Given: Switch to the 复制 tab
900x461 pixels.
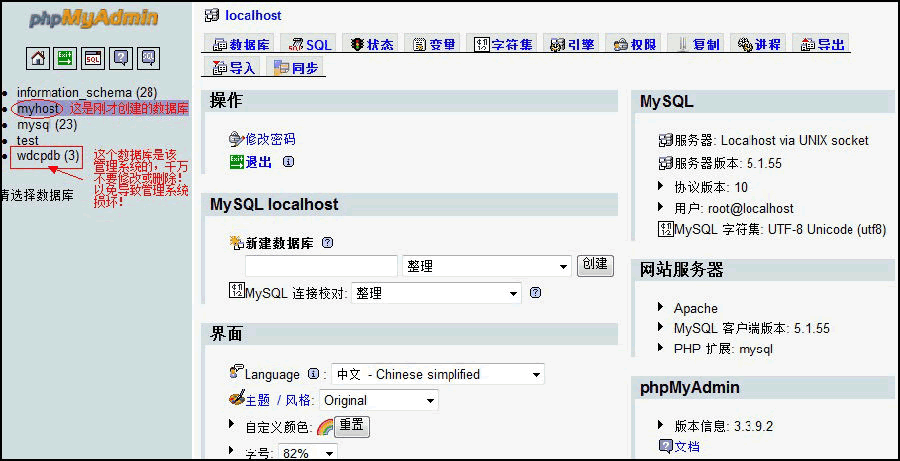Looking at the screenshot, I should (697, 44).
